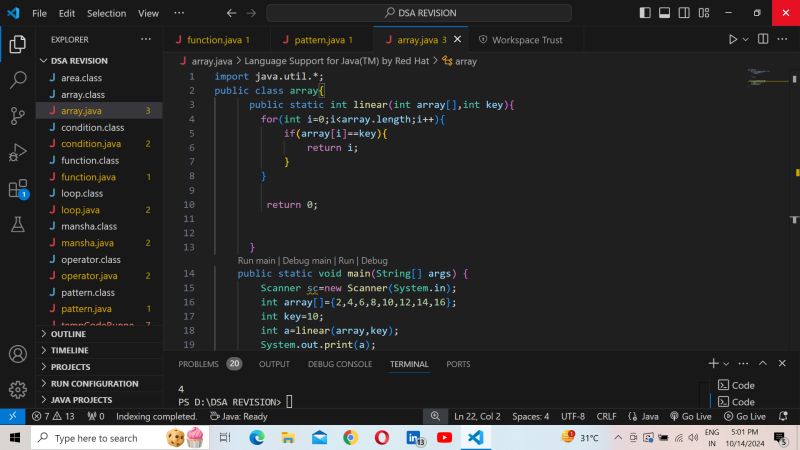This screenshot has height=450, width=800.
Task: Close the terminal panel
Action: coord(782,363)
